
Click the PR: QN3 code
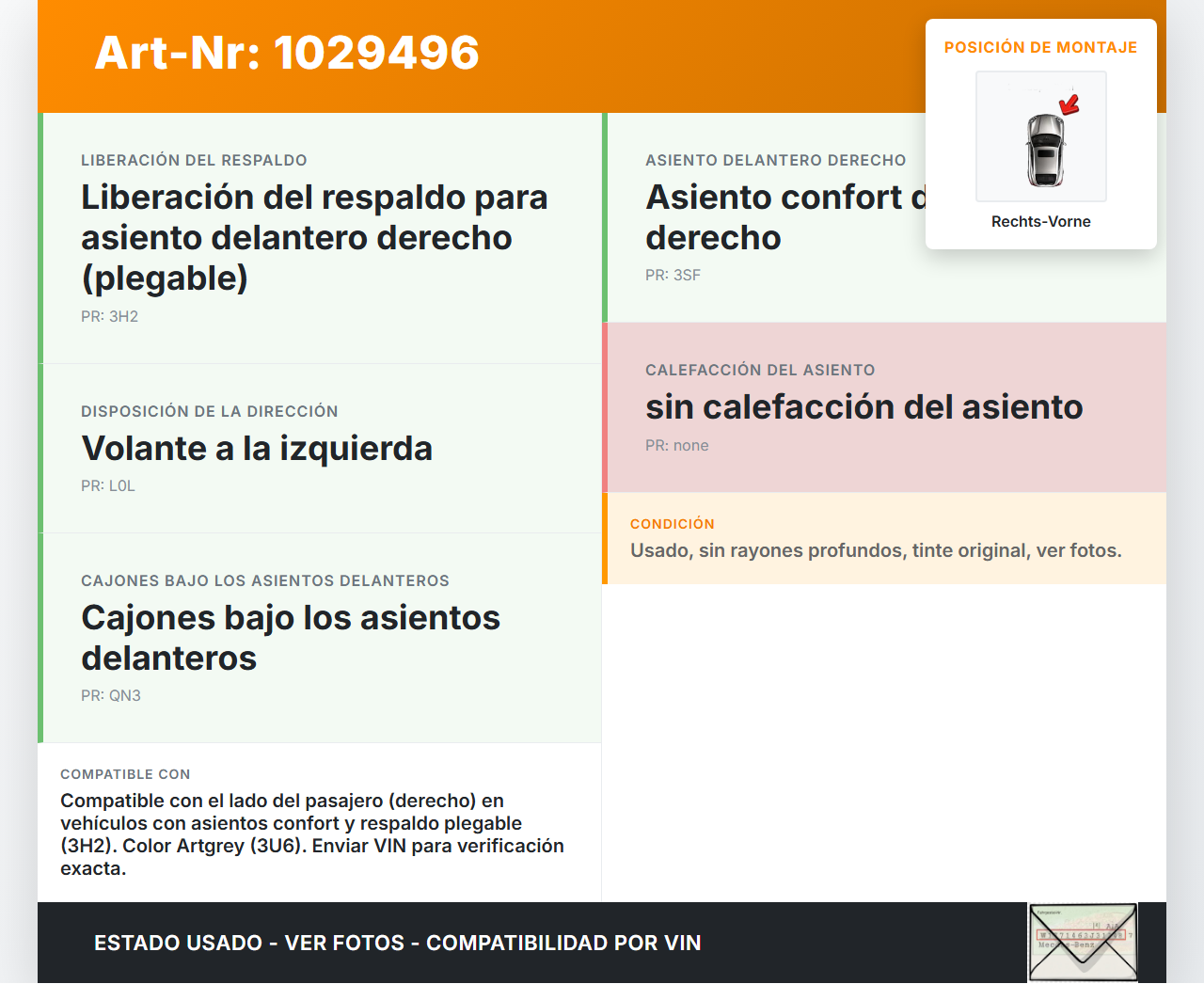pos(111,696)
